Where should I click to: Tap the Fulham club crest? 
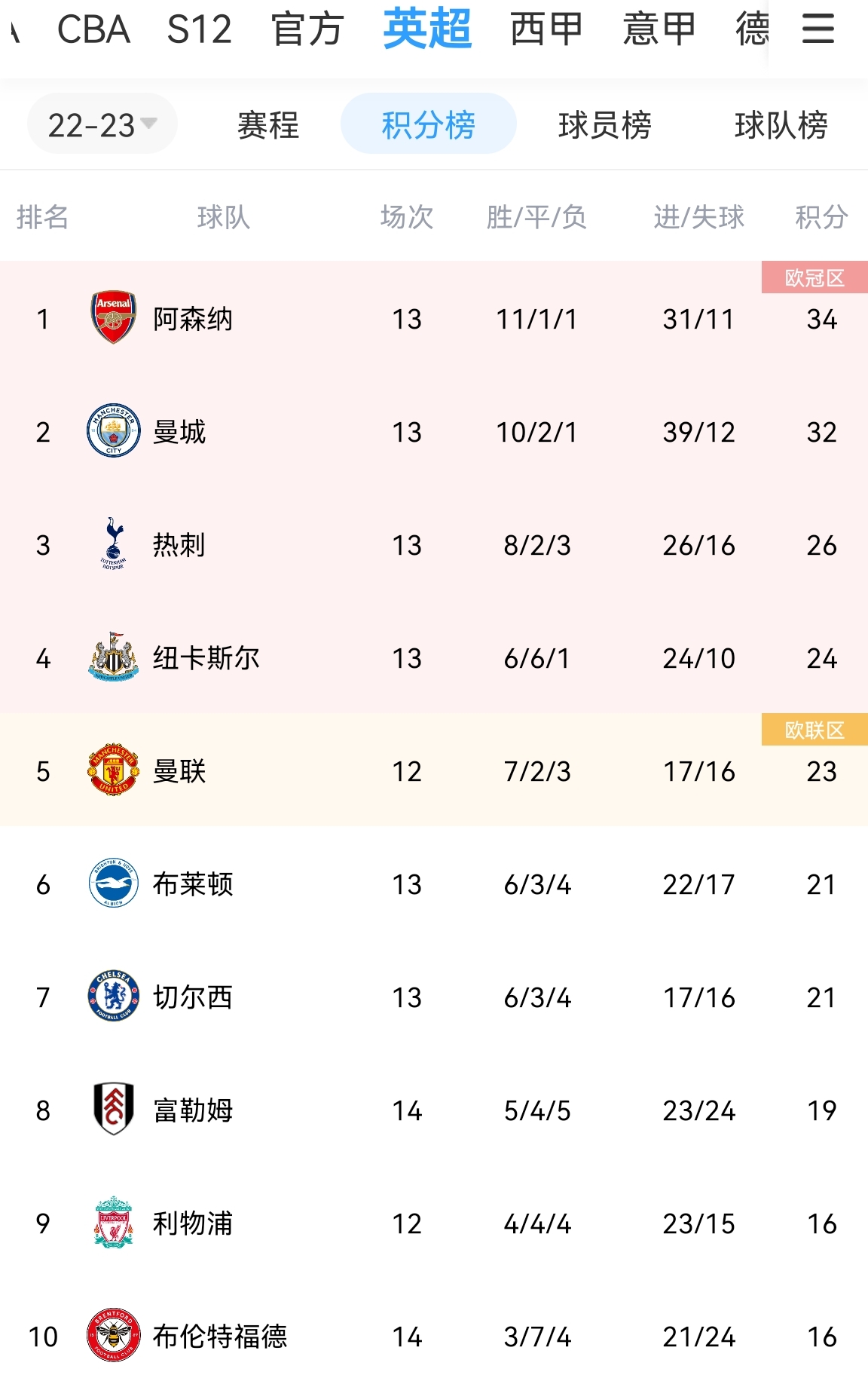pyautogui.click(x=114, y=1109)
